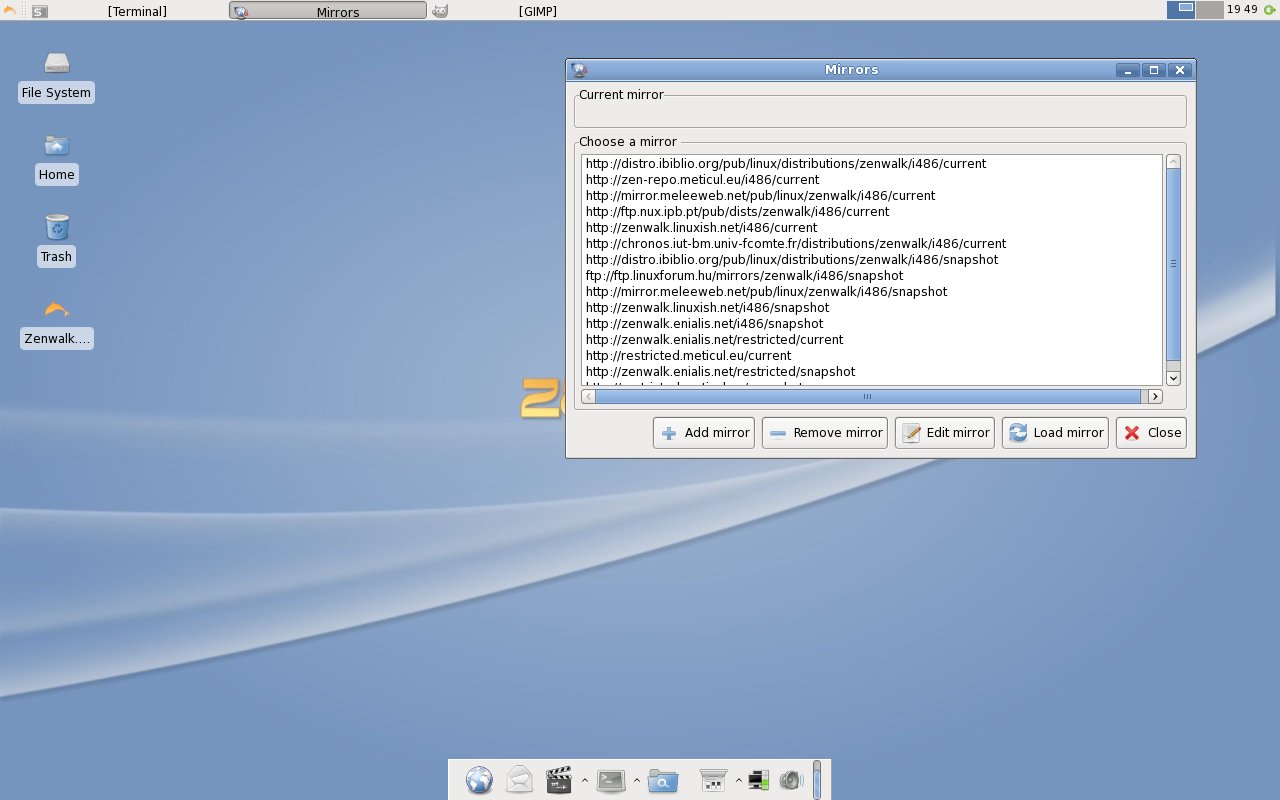Open the web browser globe icon in dock

[479, 780]
